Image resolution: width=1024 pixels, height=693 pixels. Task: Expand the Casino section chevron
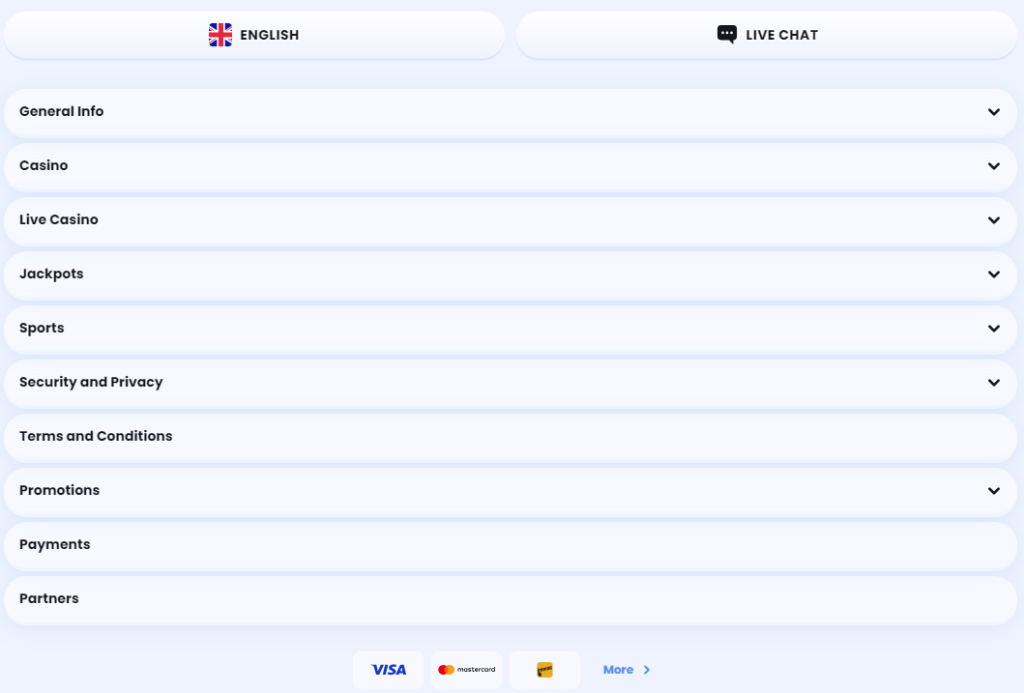(x=993, y=166)
